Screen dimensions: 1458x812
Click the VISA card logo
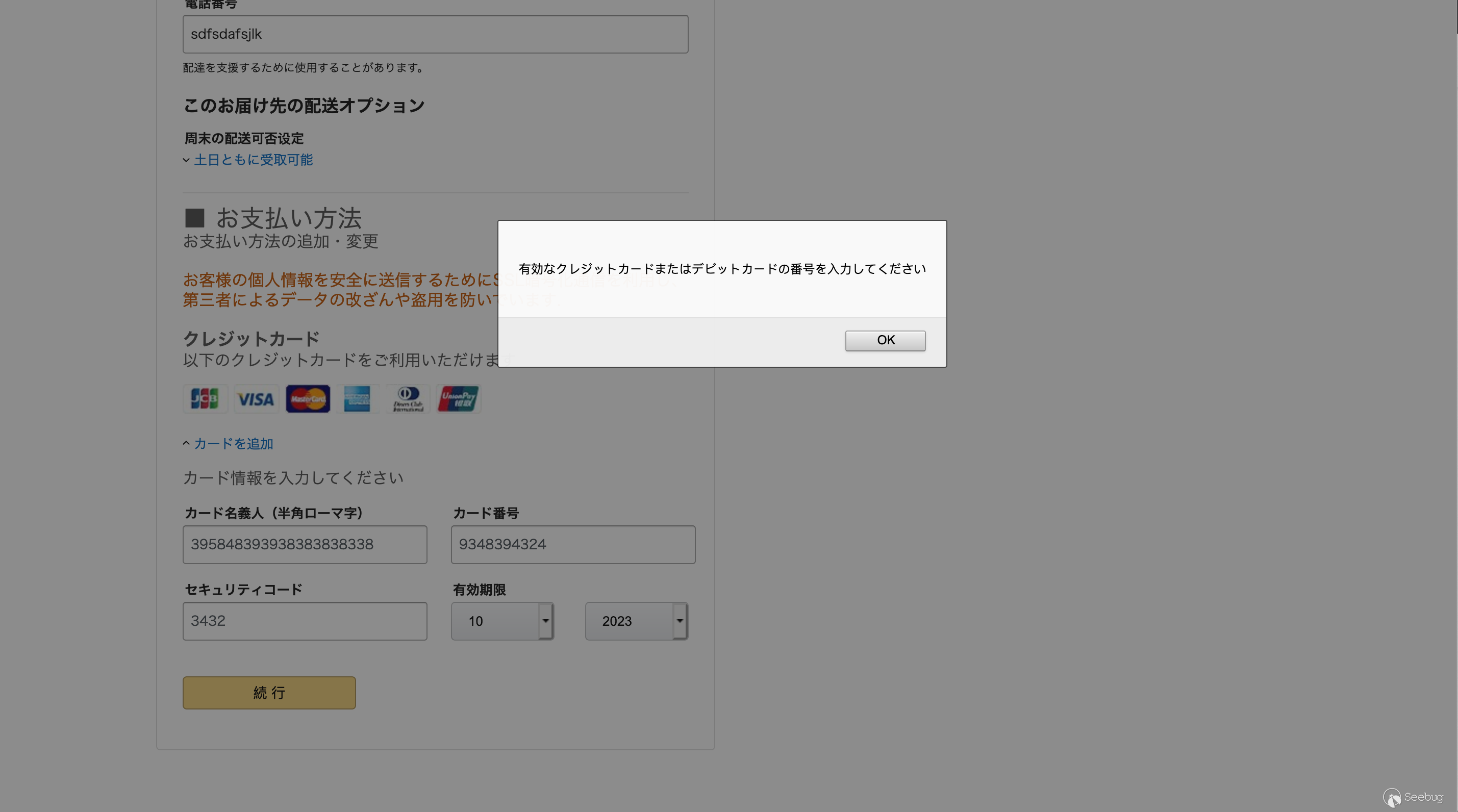[256, 399]
